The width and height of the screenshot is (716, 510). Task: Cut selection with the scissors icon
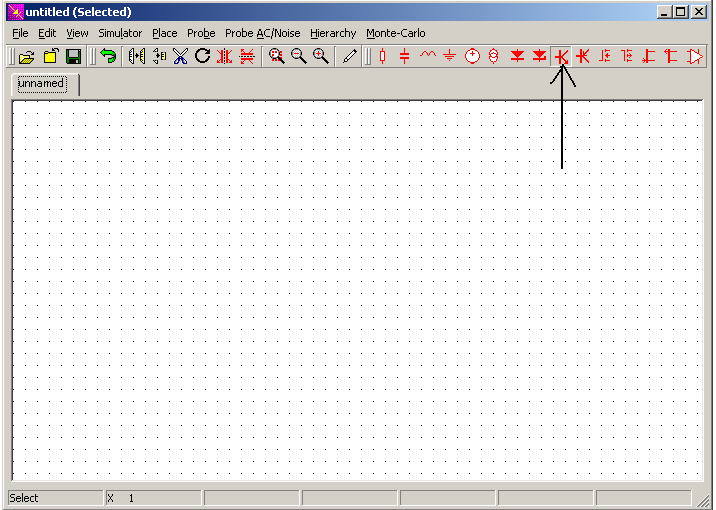[181, 57]
